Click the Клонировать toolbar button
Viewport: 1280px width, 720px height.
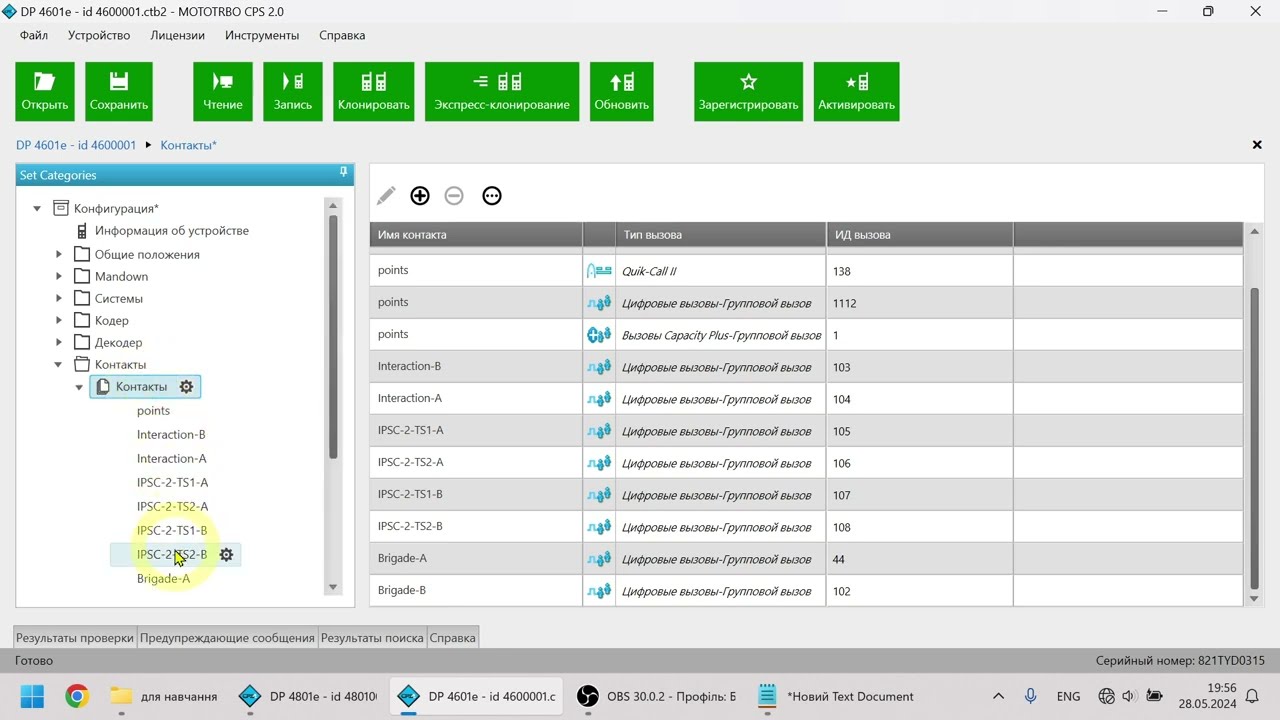[x=374, y=91]
